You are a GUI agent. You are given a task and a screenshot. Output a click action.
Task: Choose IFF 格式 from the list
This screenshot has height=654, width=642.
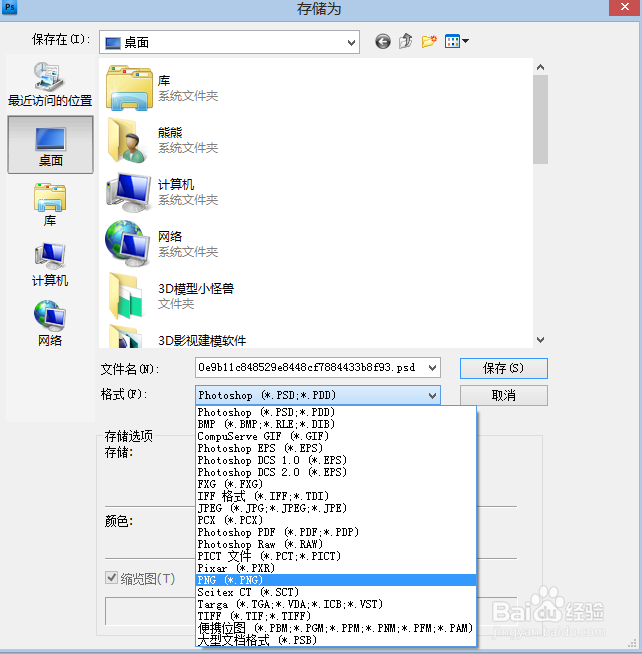(336, 496)
